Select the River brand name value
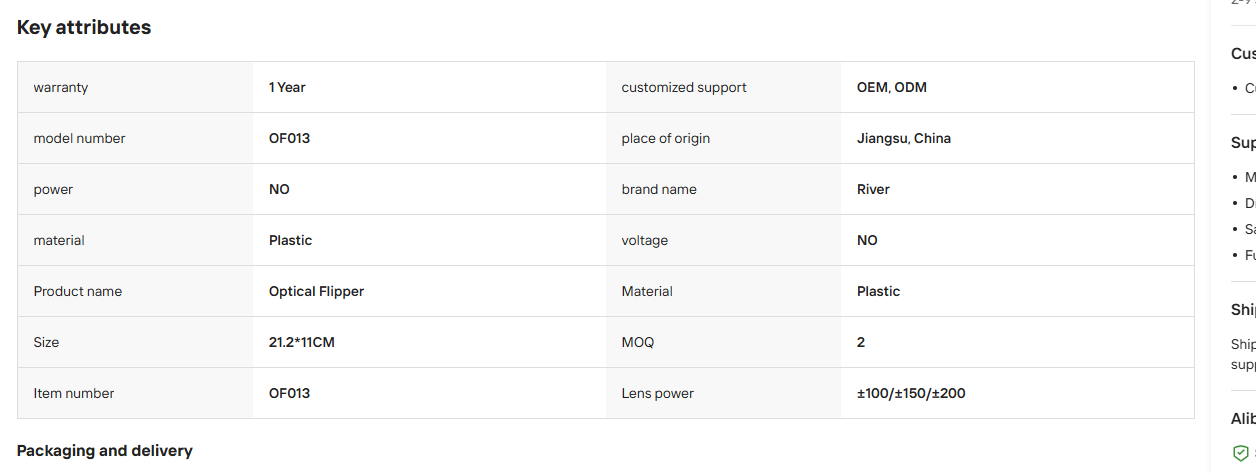Image resolution: width=1256 pixels, height=473 pixels. coord(873,189)
